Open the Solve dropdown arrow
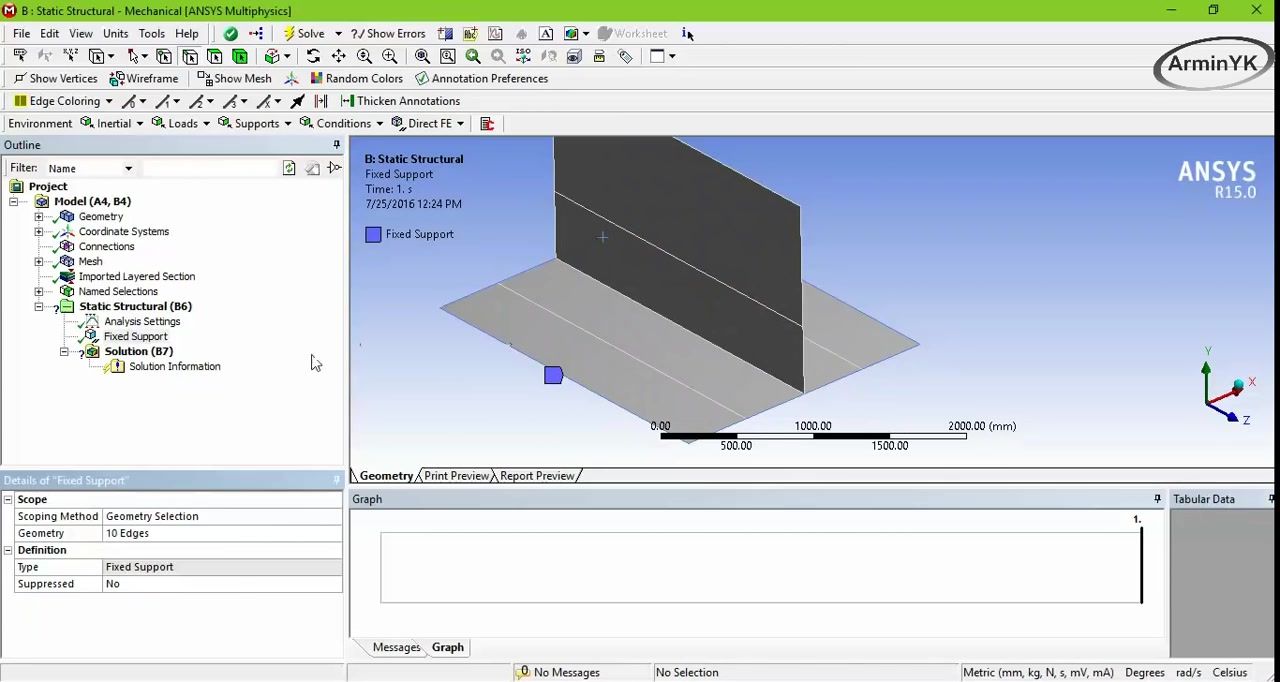This screenshot has width=1280, height=682. point(338,33)
